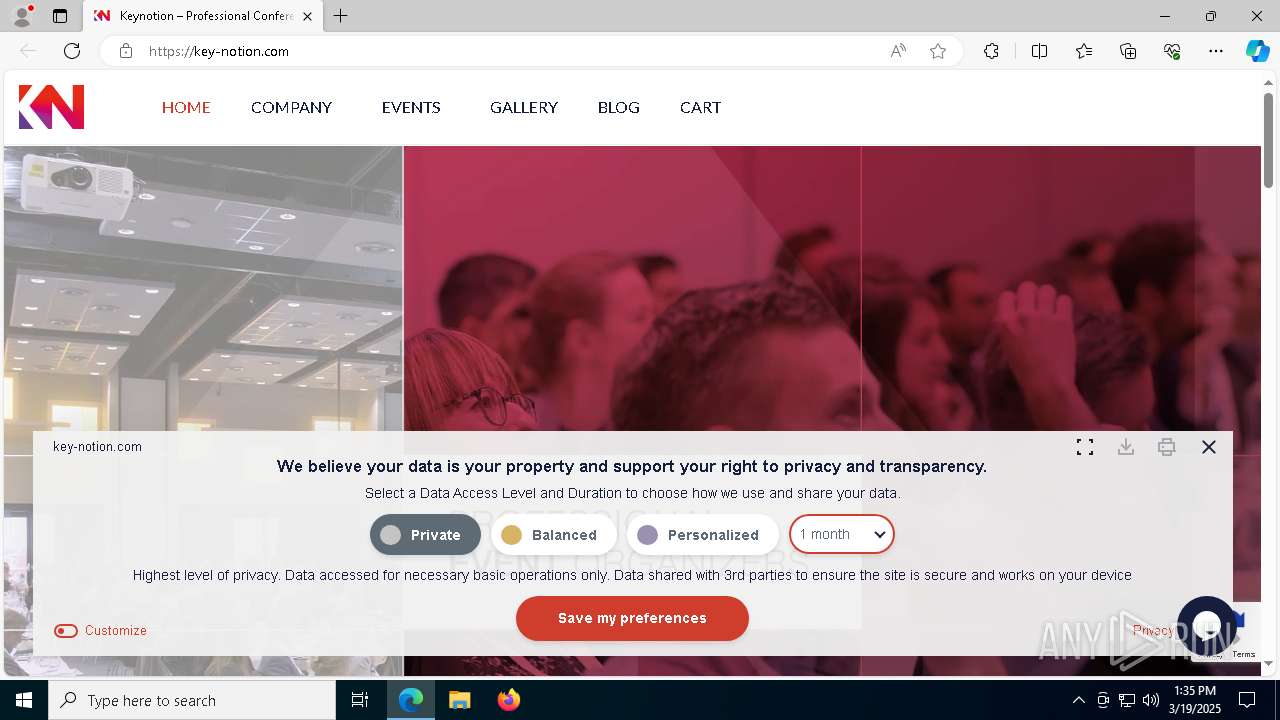Reload the page in Edge
The width and height of the screenshot is (1280, 720).
click(x=72, y=51)
